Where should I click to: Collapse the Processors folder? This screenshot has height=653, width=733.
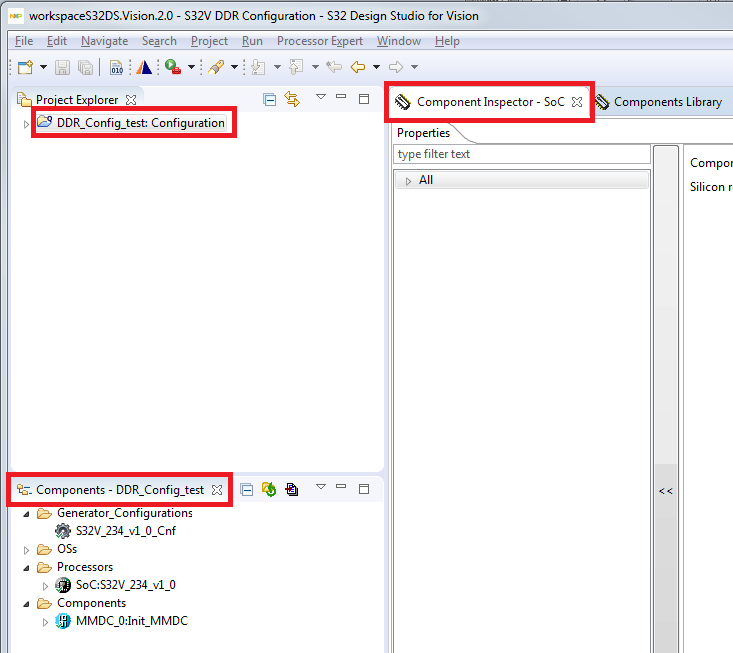point(27,568)
